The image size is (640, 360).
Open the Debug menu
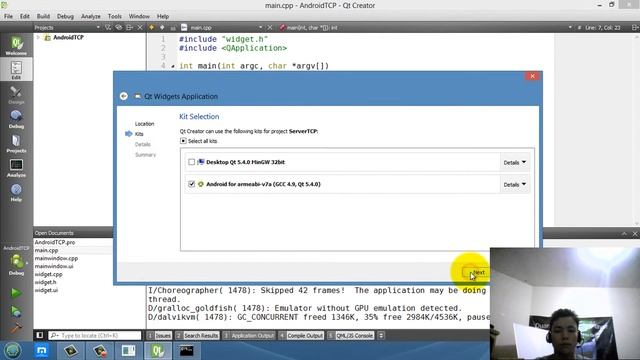tap(65, 16)
